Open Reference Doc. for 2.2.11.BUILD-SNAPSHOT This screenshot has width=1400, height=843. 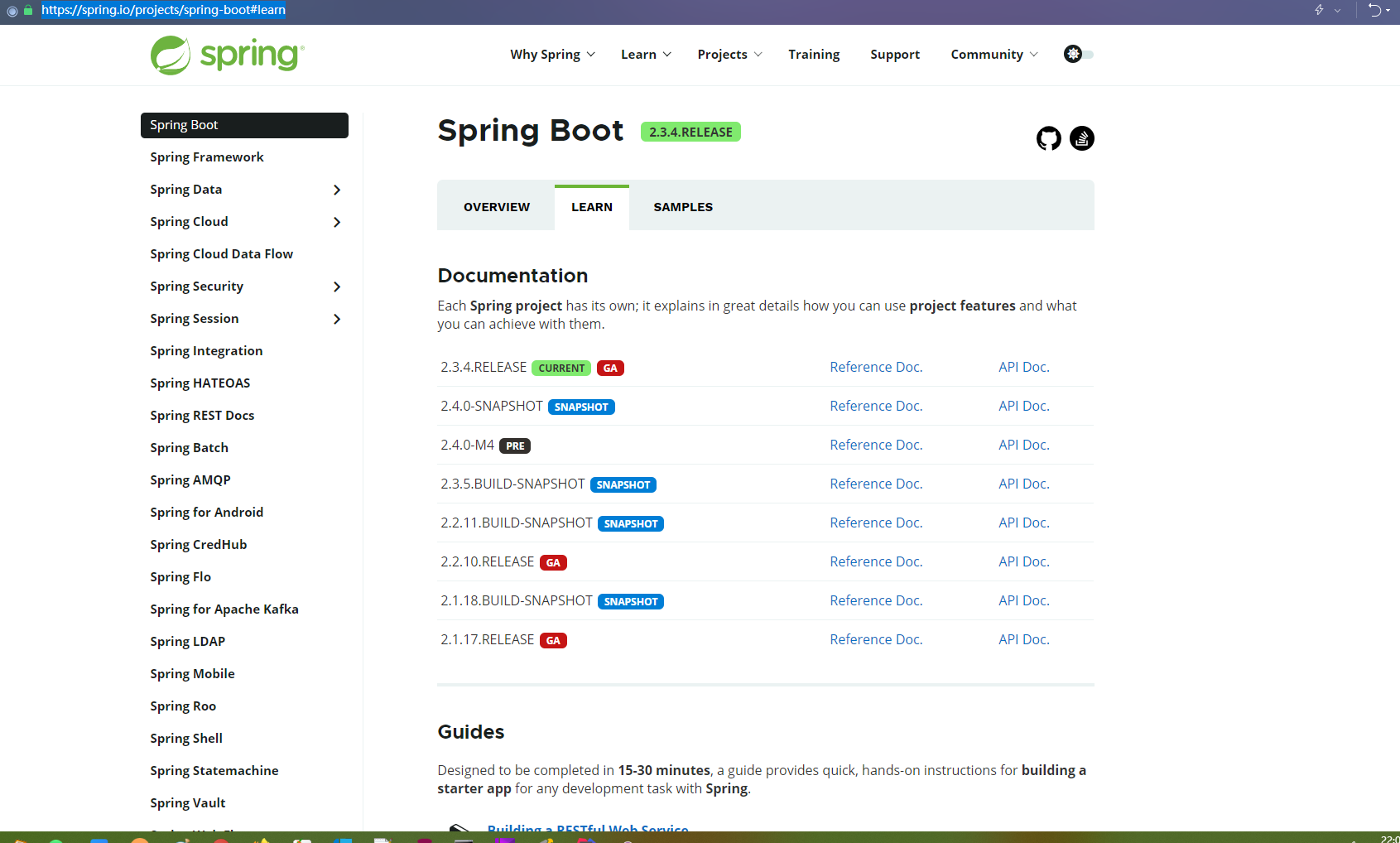tap(876, 523)
